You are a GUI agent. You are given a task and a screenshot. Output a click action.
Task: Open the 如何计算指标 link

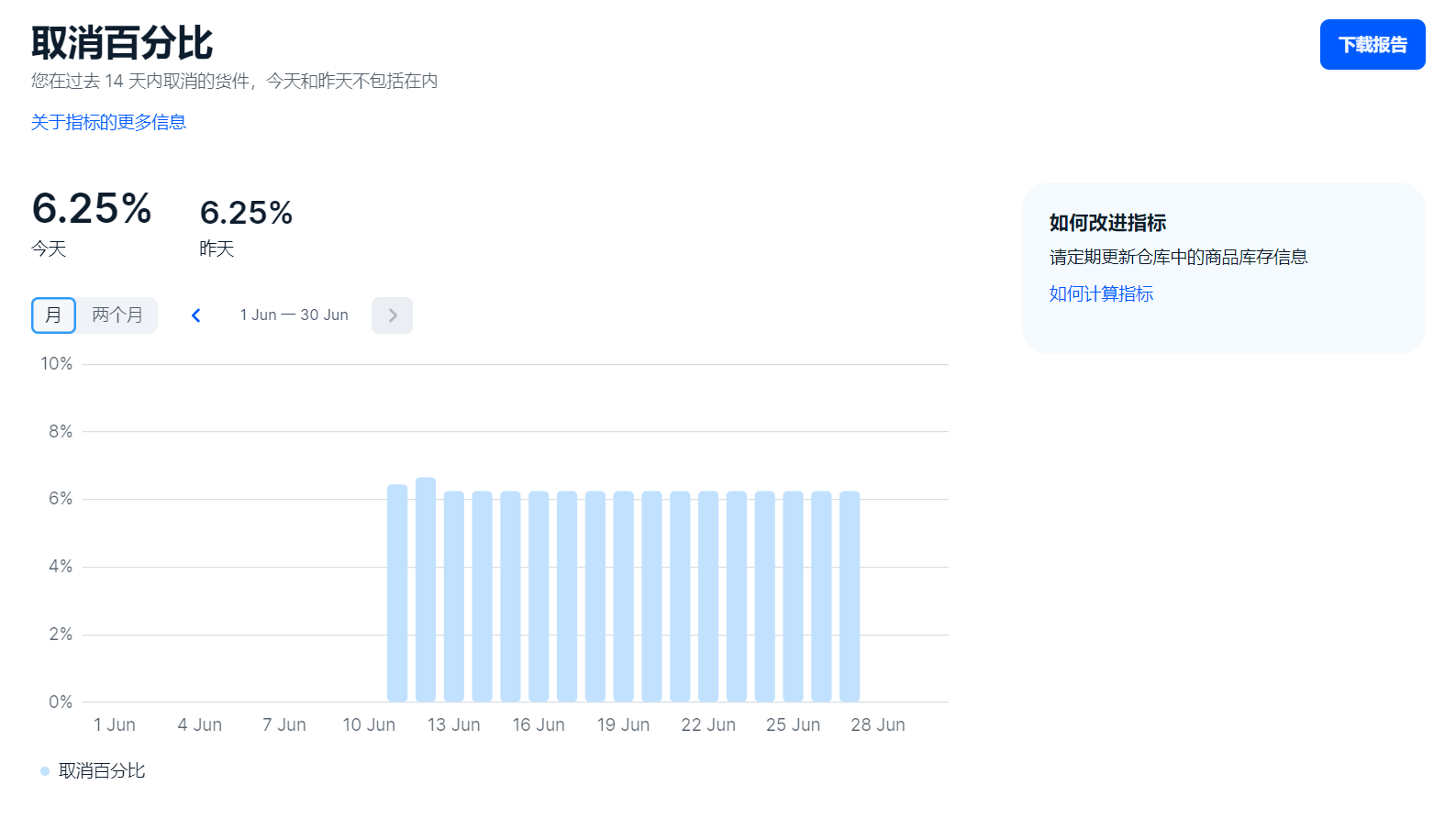coord(1101,293)
